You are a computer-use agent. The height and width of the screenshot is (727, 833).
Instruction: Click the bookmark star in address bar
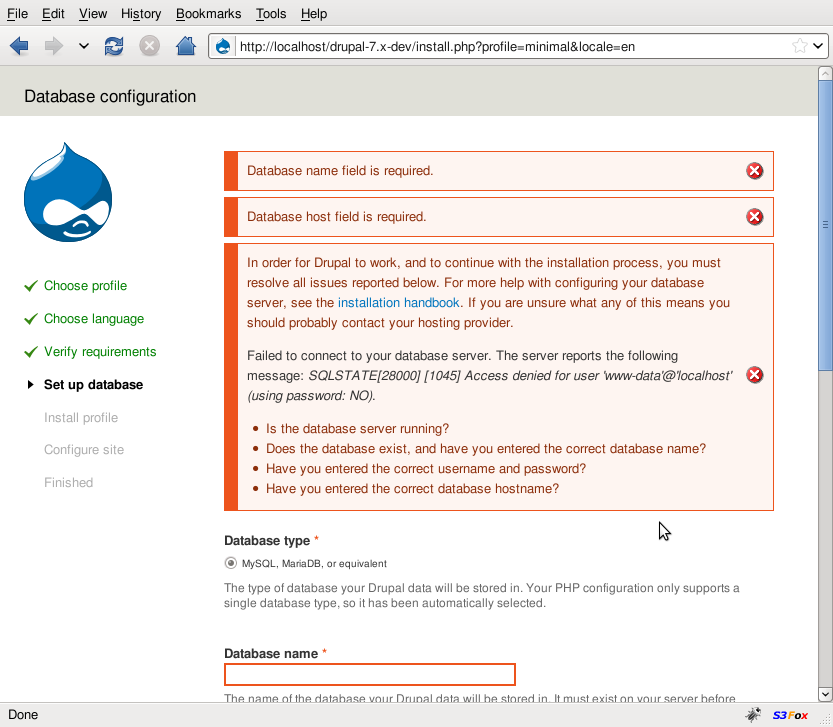click(x=800, y=46)
